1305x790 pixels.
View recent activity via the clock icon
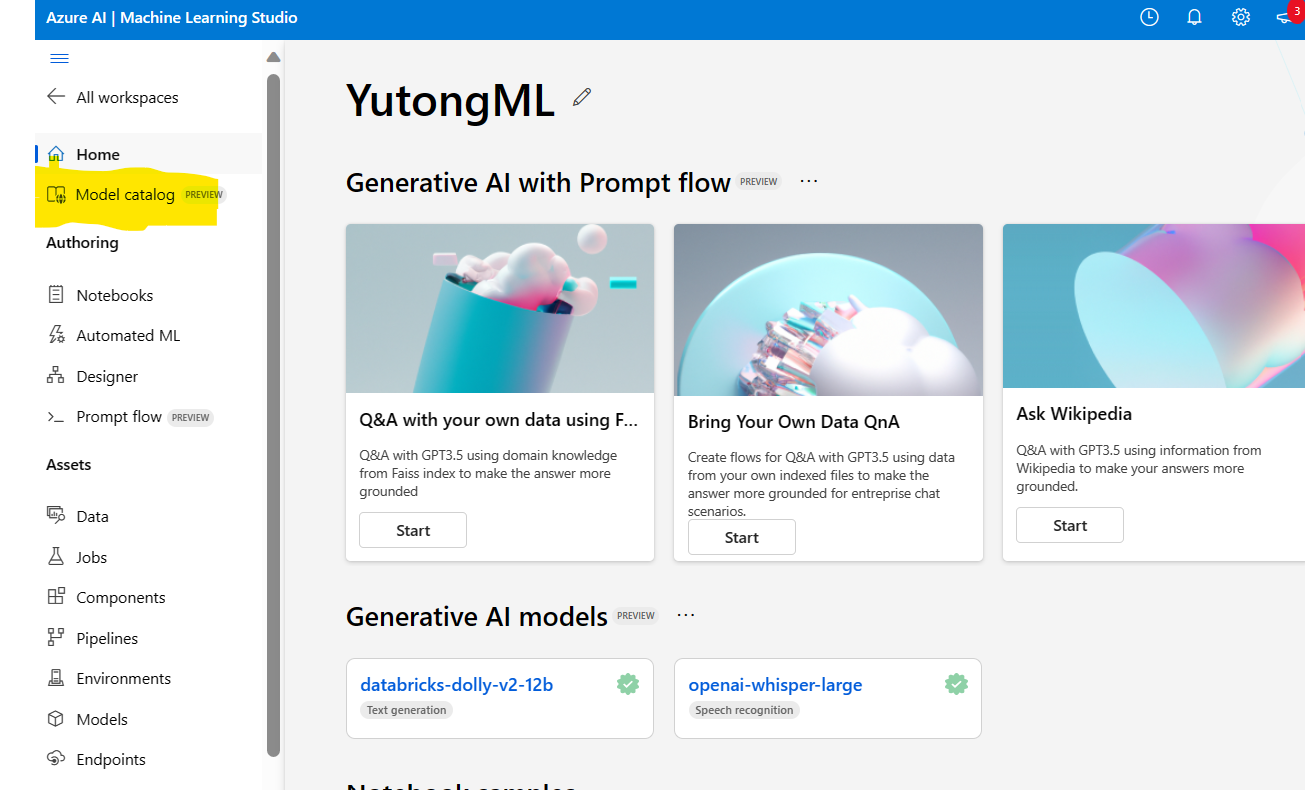point(1148,17)
